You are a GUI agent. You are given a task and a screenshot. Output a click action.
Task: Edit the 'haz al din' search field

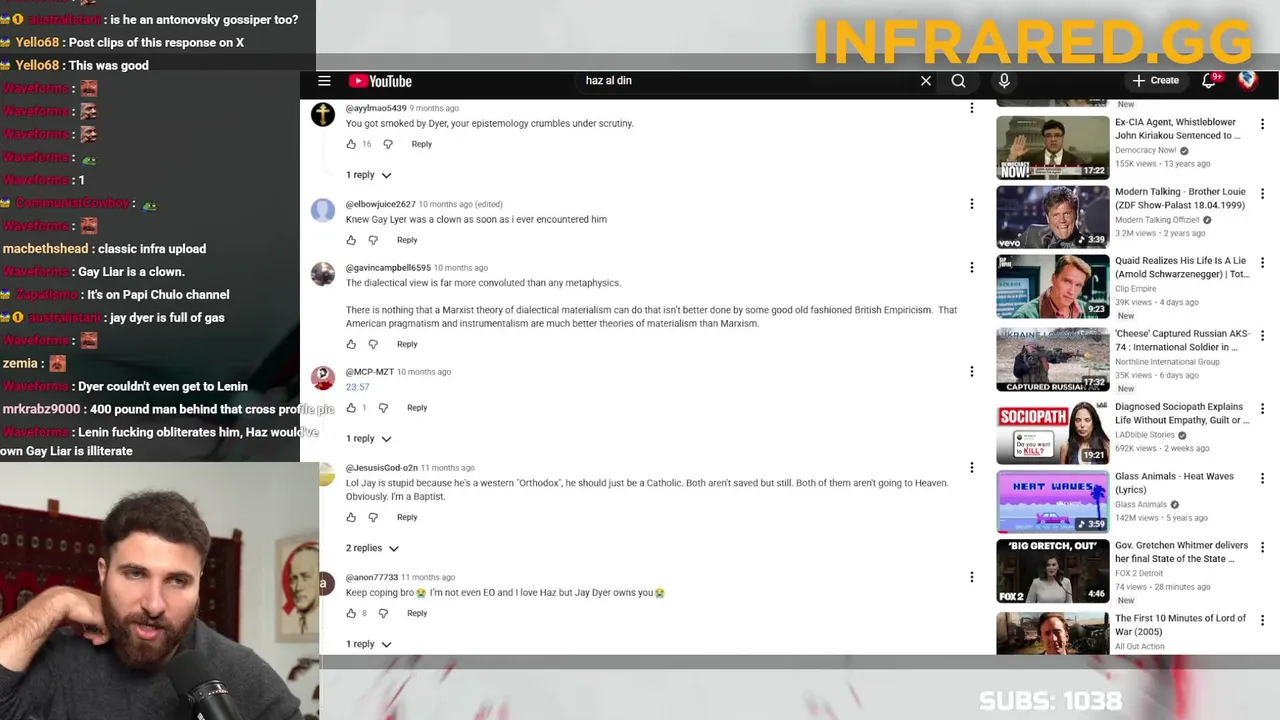745,81
